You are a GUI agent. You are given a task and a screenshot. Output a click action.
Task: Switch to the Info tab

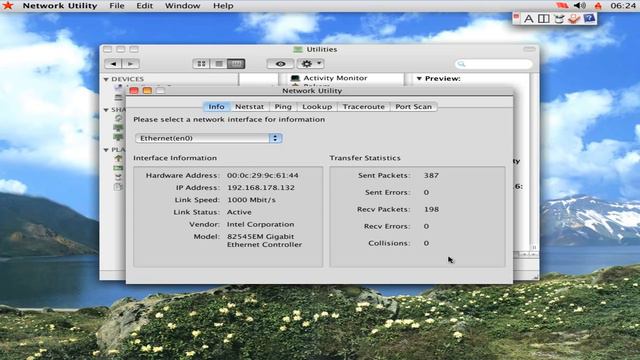coord(216,107)
